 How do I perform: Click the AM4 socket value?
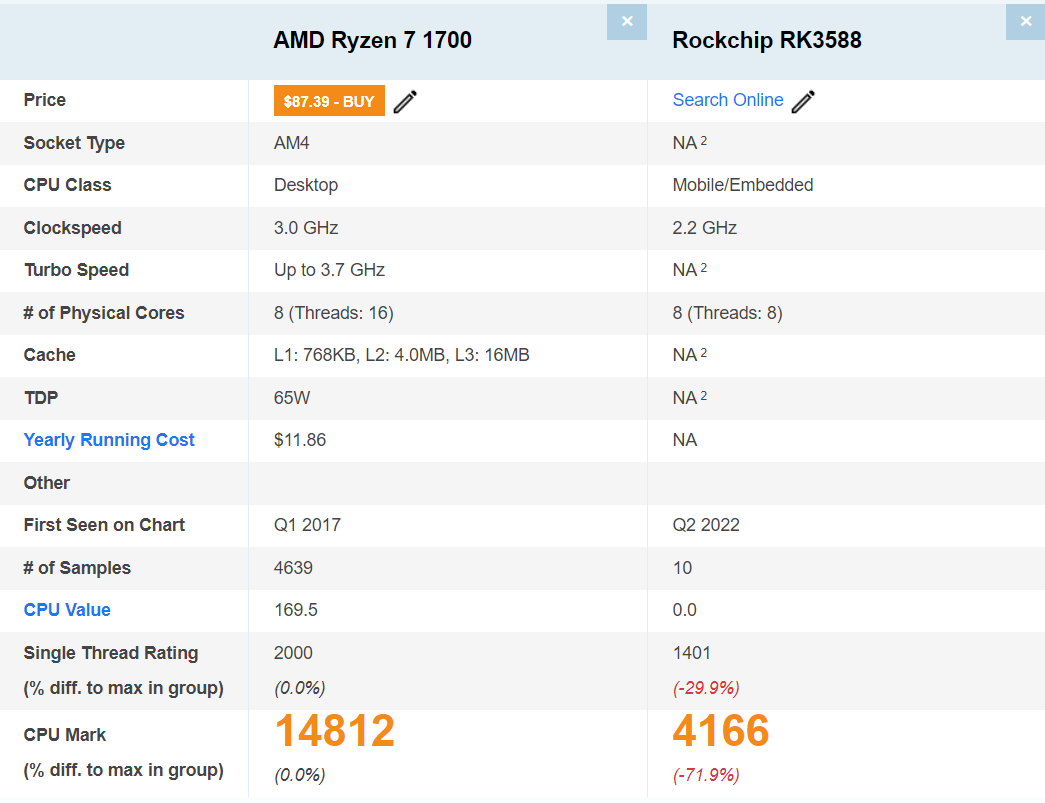pyautogui.click(x=291, y=143)
